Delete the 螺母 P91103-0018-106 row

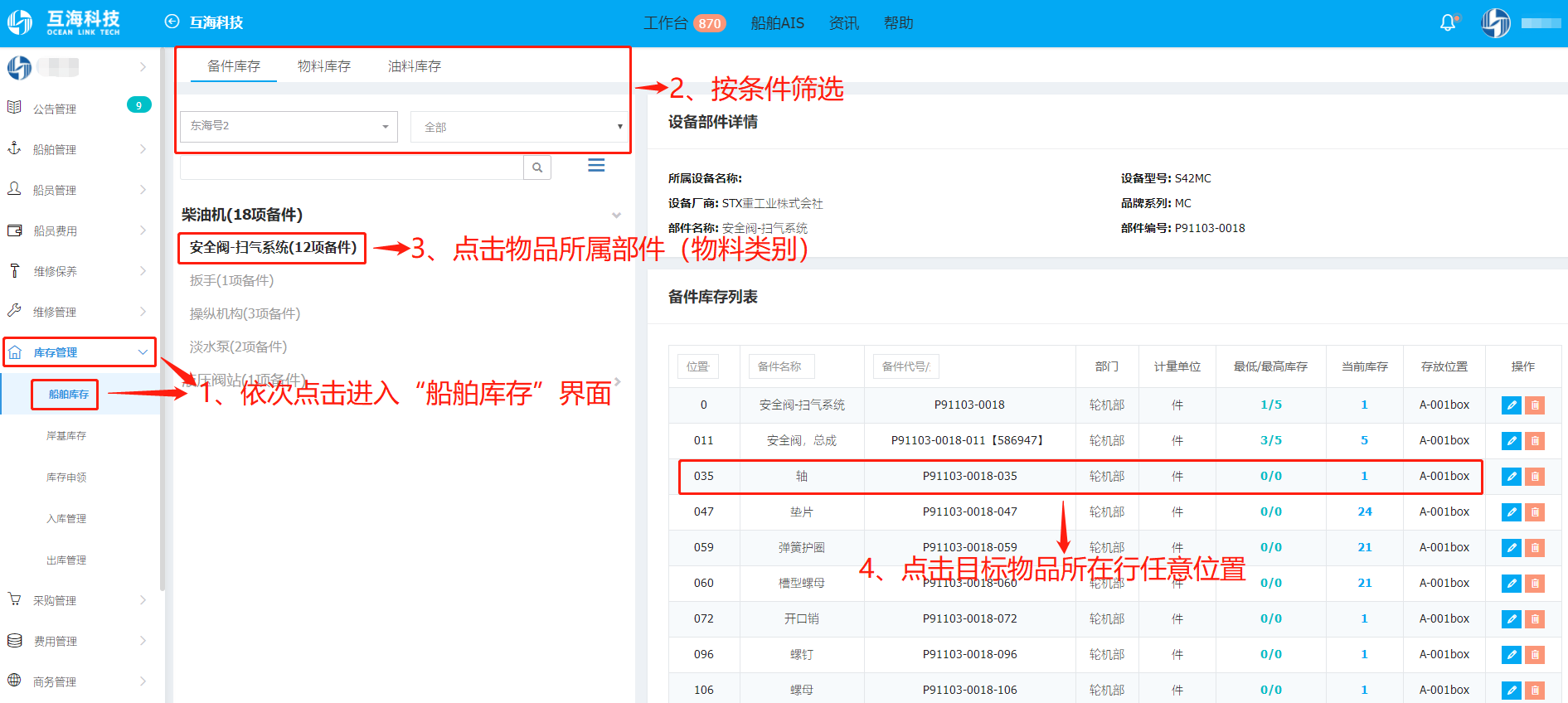1535,691
